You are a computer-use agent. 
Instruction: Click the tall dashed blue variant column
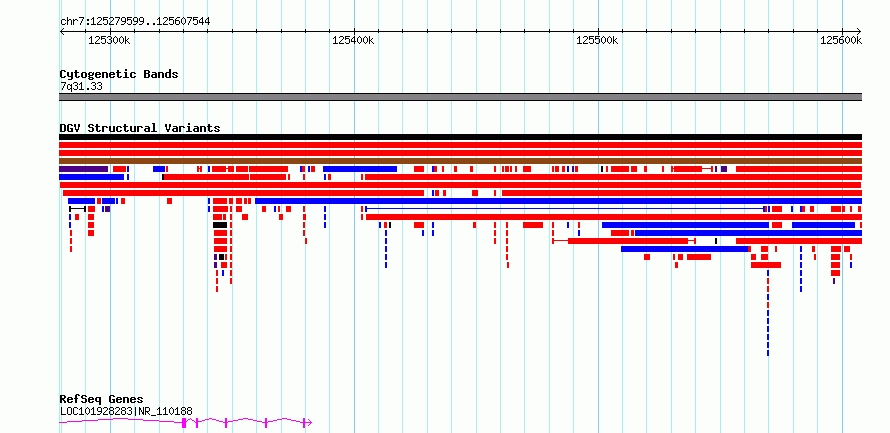768,313
